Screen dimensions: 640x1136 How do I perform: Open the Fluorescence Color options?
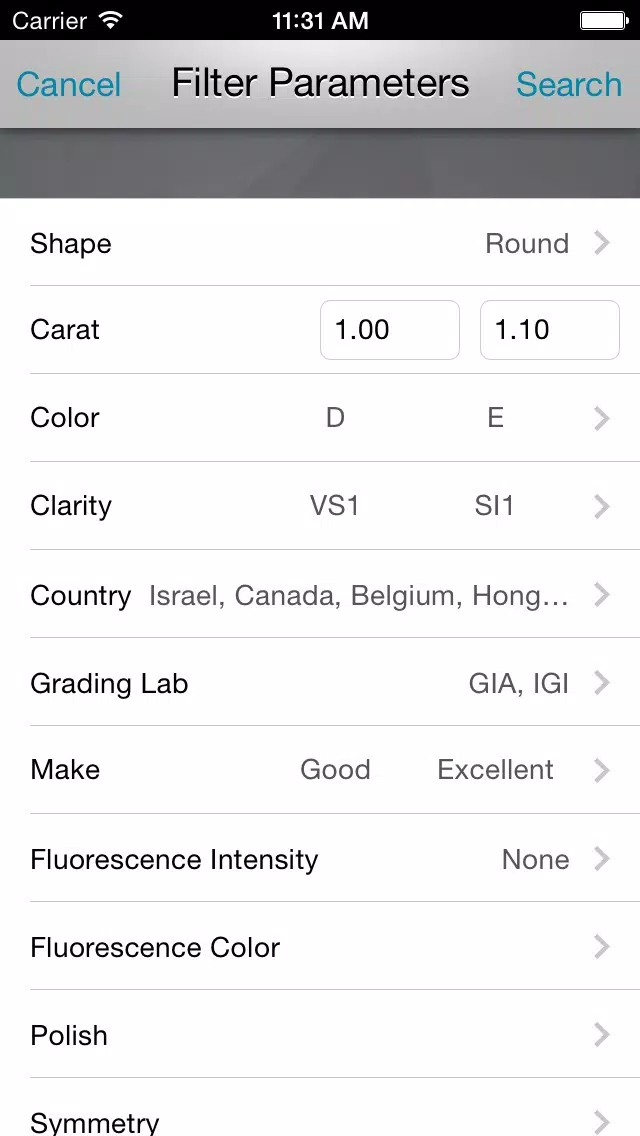320,946
